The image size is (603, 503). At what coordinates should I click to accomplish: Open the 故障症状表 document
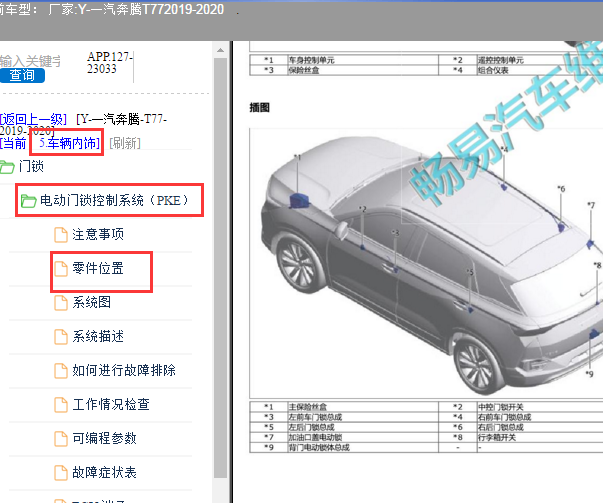click(x=104, y=472)
